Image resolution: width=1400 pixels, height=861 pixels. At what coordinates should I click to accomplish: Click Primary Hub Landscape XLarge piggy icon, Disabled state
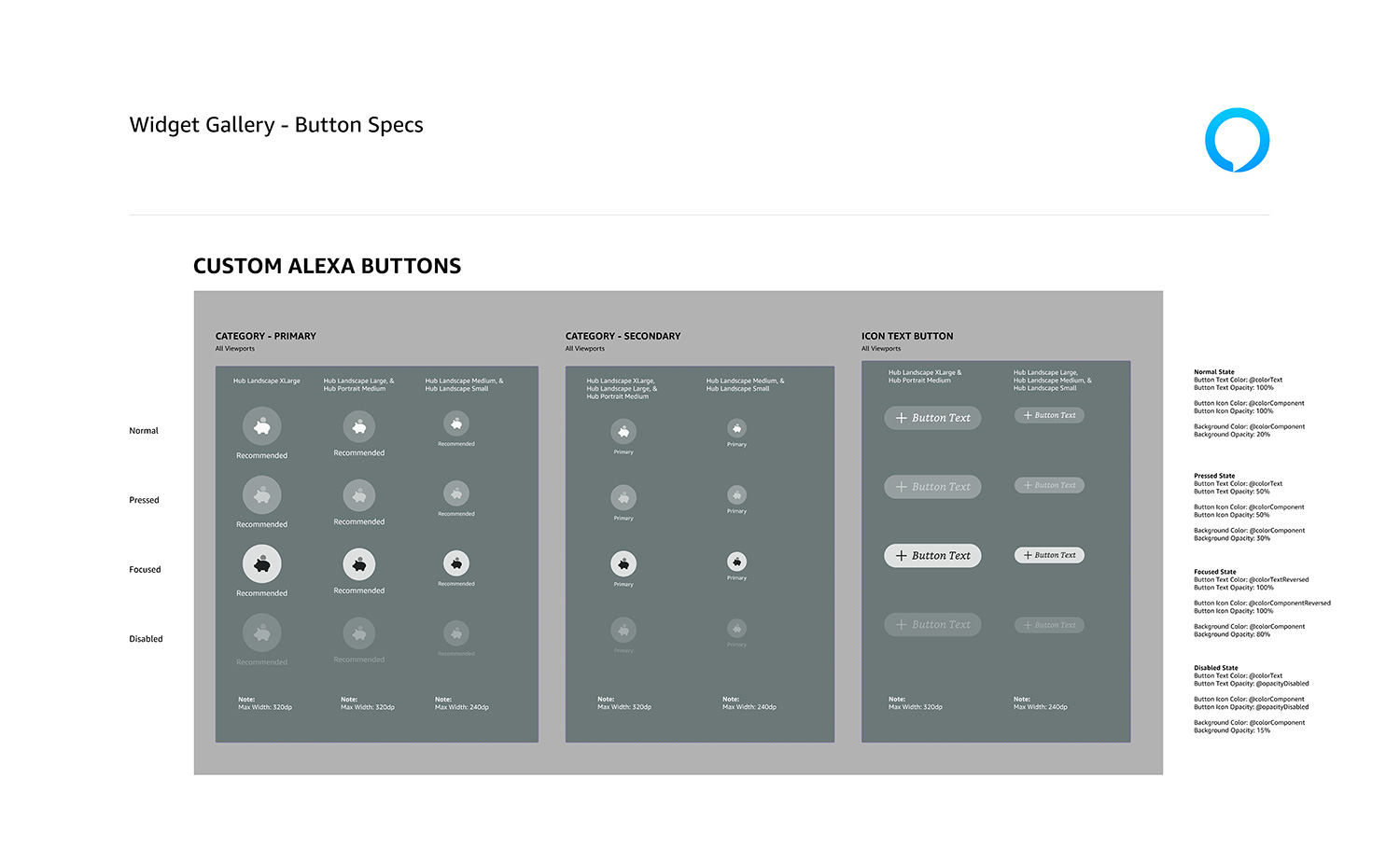click(x=262, y=633)
